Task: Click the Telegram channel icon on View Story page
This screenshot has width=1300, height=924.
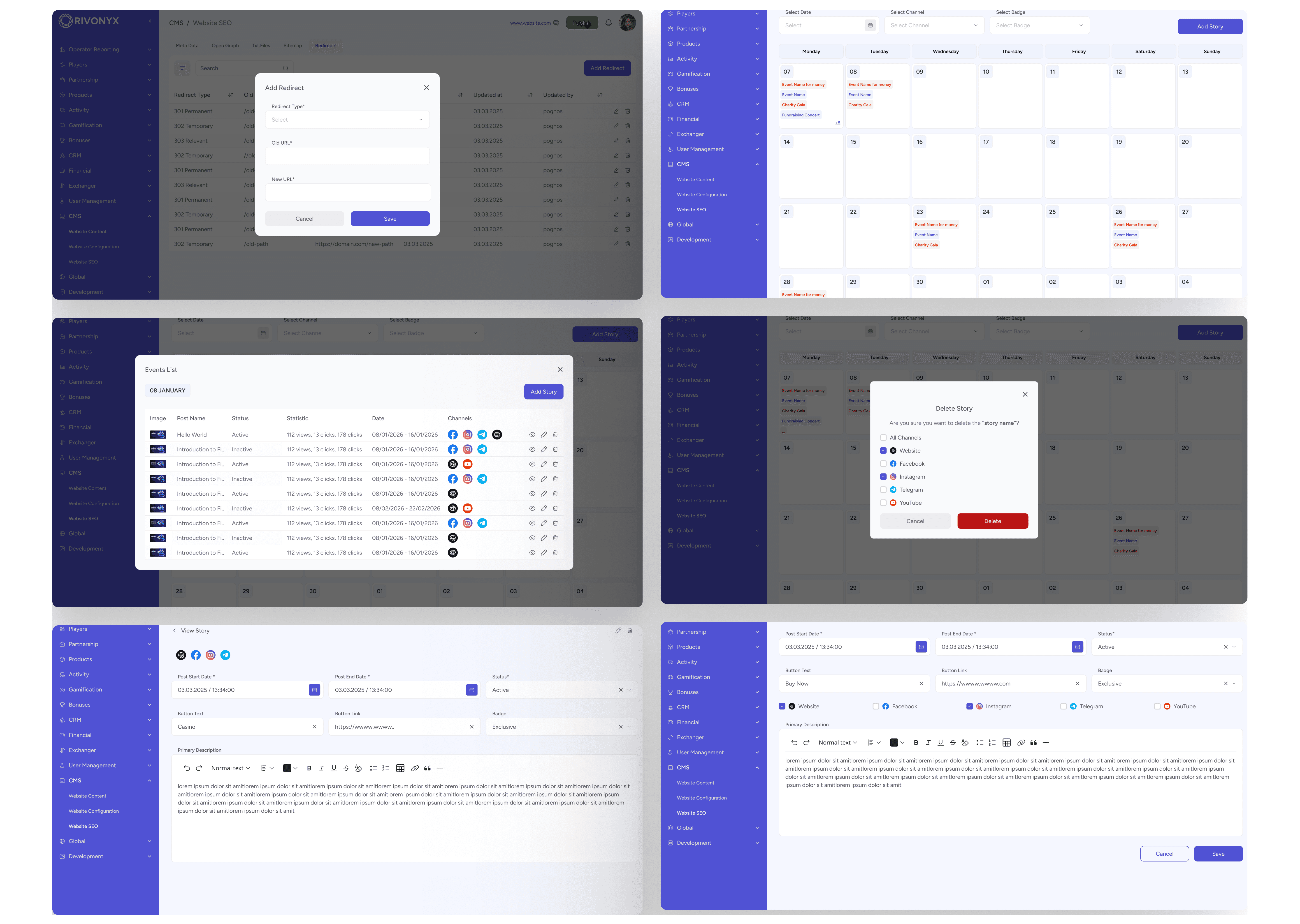Action: [225, 655]
